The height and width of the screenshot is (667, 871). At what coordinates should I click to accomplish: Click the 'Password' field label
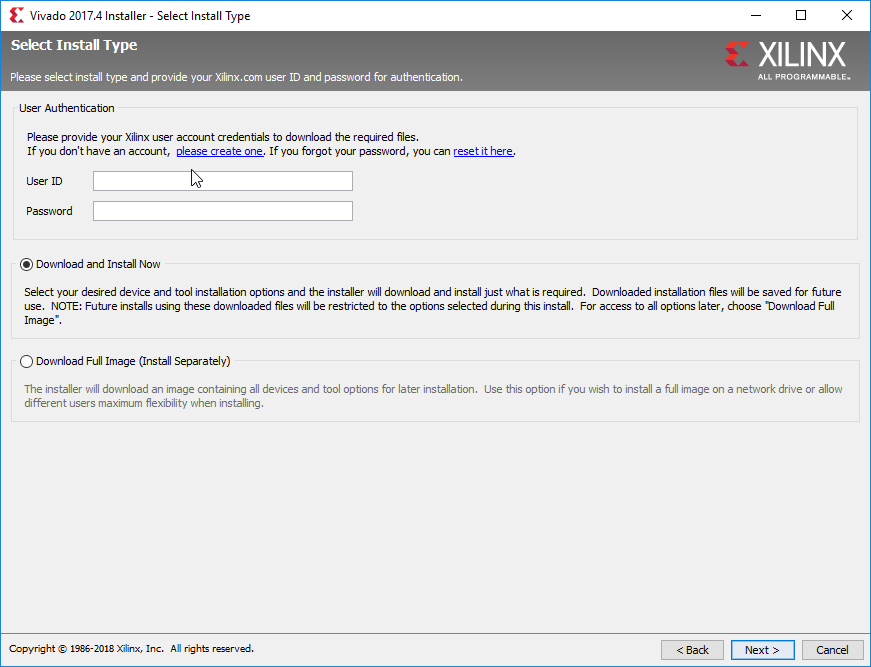[49, 211]
